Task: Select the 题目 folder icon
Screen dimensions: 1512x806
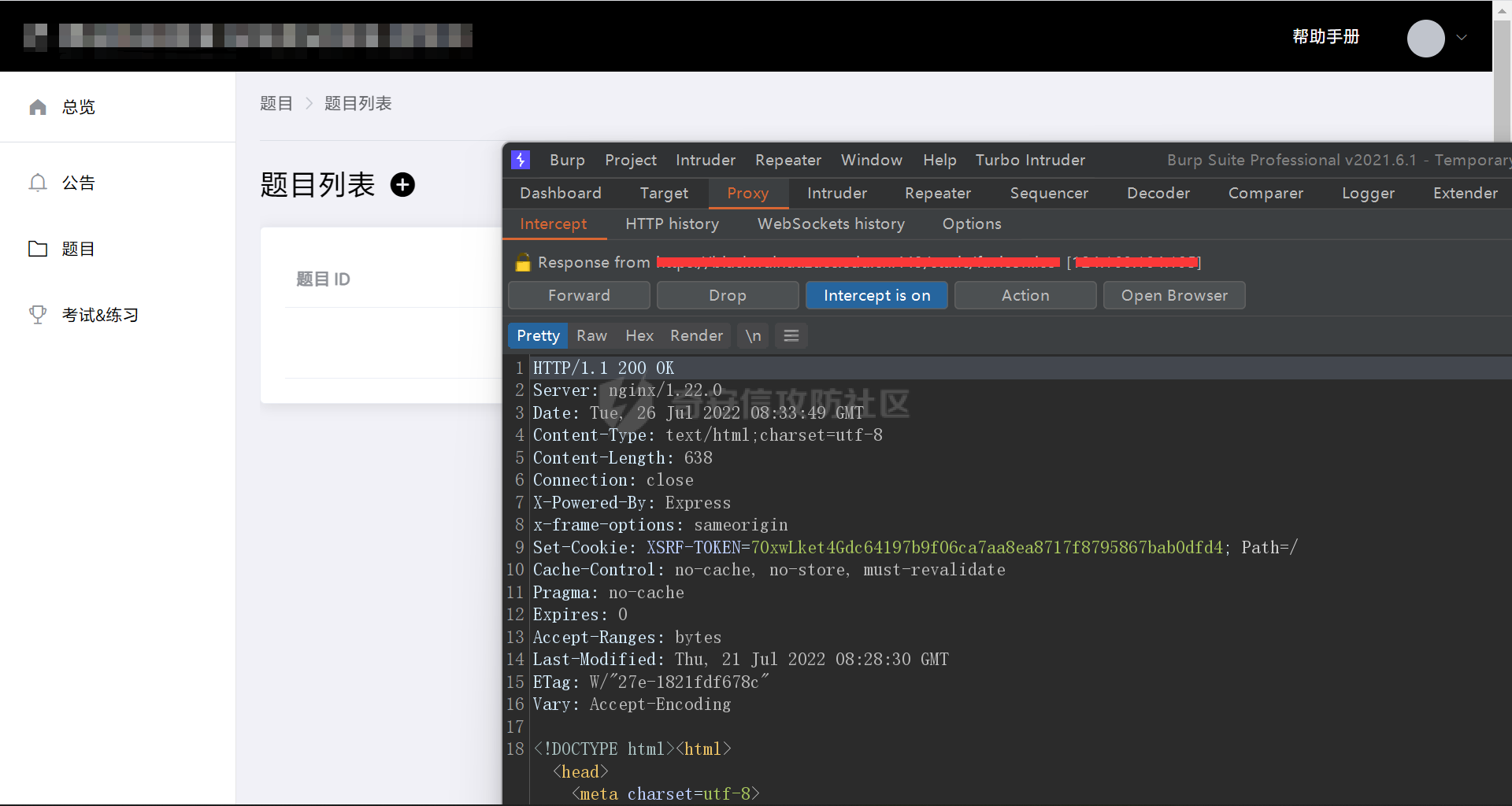Action: coord(38,249)
